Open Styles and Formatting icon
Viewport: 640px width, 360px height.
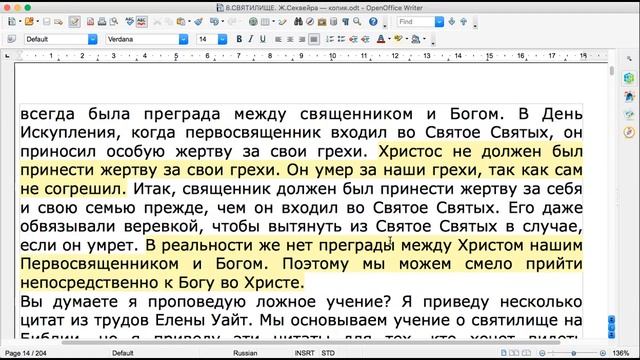click(12, 39)
